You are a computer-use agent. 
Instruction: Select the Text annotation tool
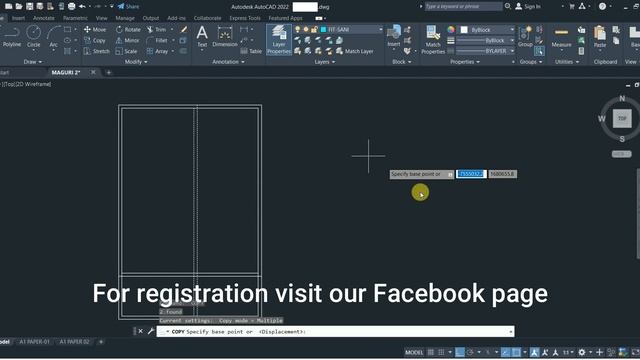[202, 37]
